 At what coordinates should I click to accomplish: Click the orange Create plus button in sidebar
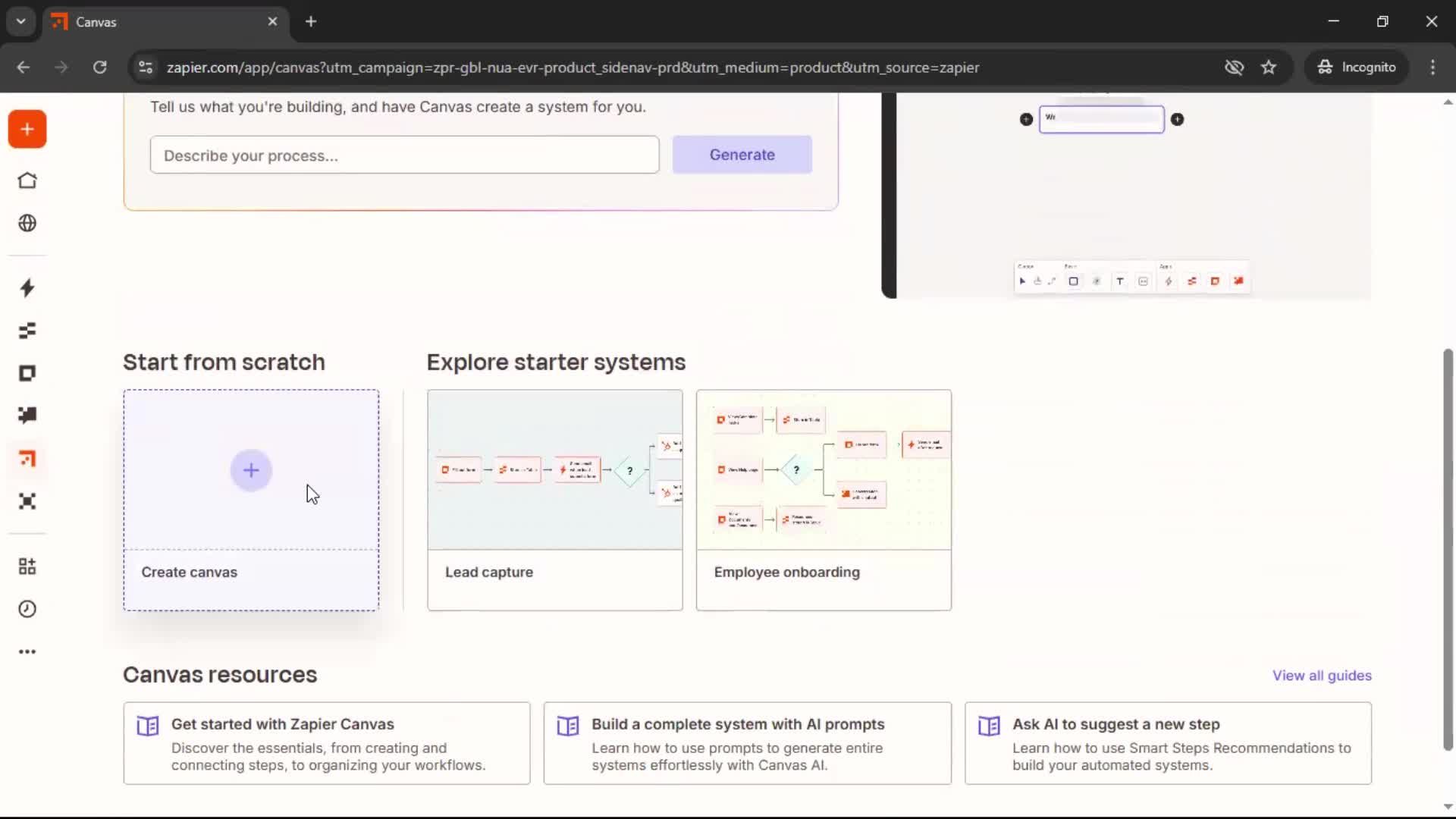(x=27, y=130)
